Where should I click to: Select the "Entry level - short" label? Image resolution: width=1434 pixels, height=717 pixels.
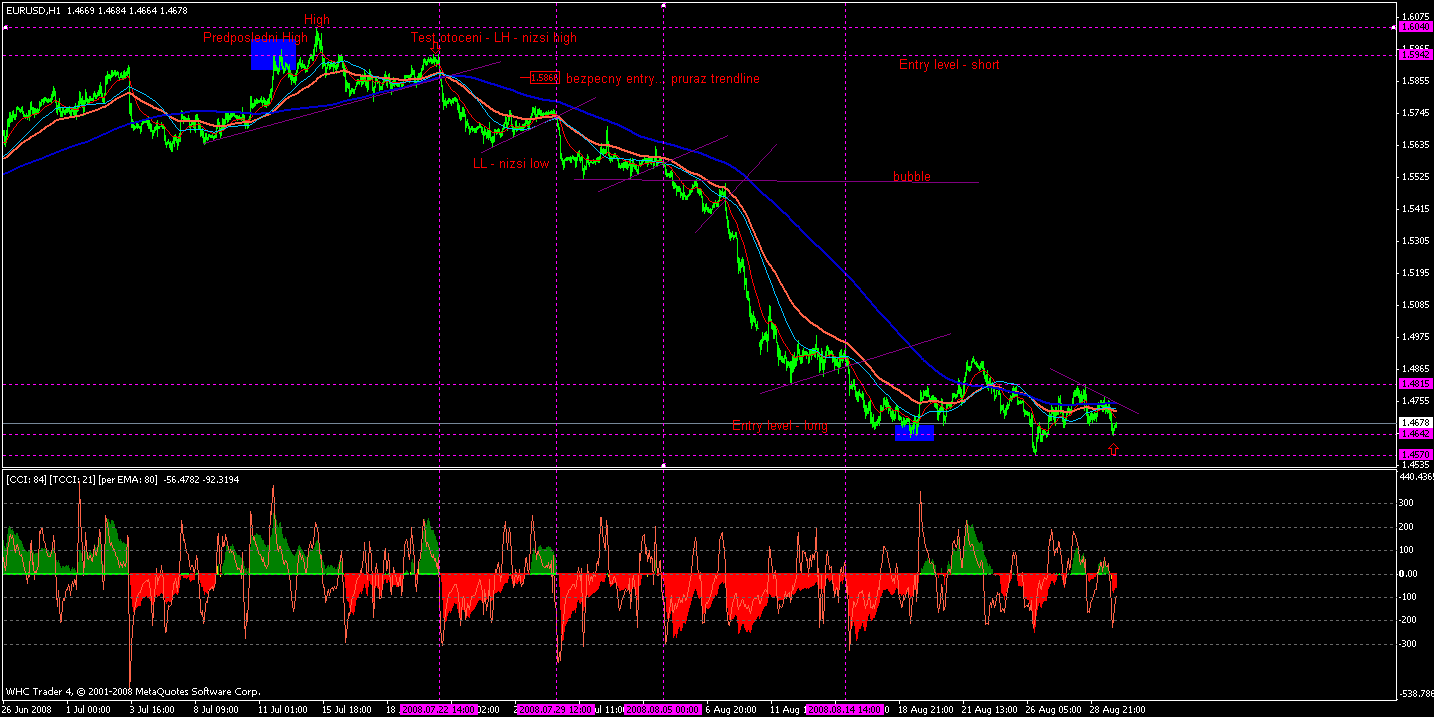[949, 65]
